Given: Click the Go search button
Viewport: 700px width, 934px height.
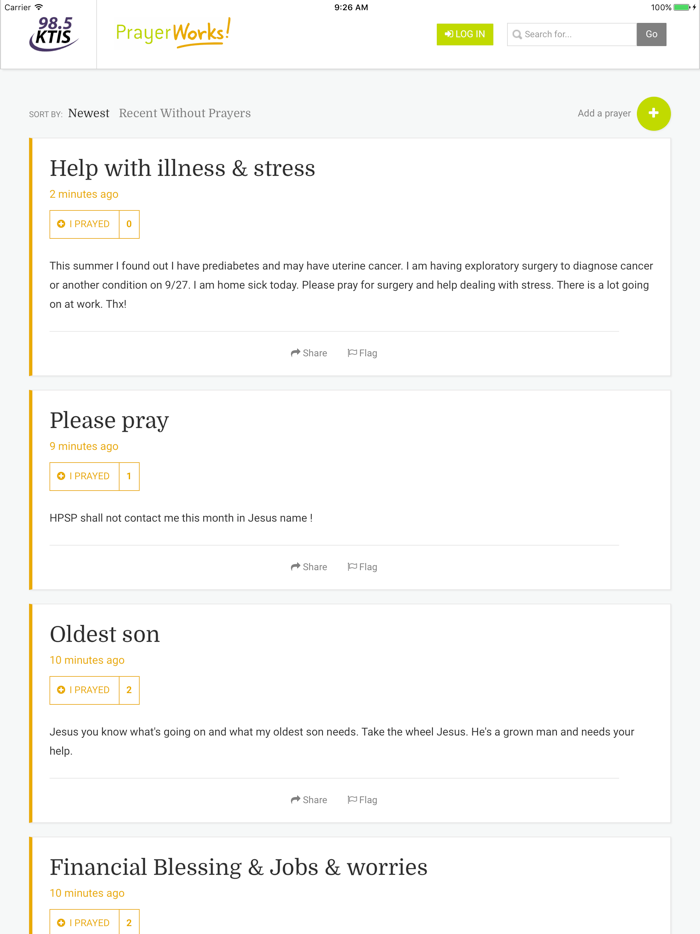Looking at the screenshot, I should tap(651, 33).
